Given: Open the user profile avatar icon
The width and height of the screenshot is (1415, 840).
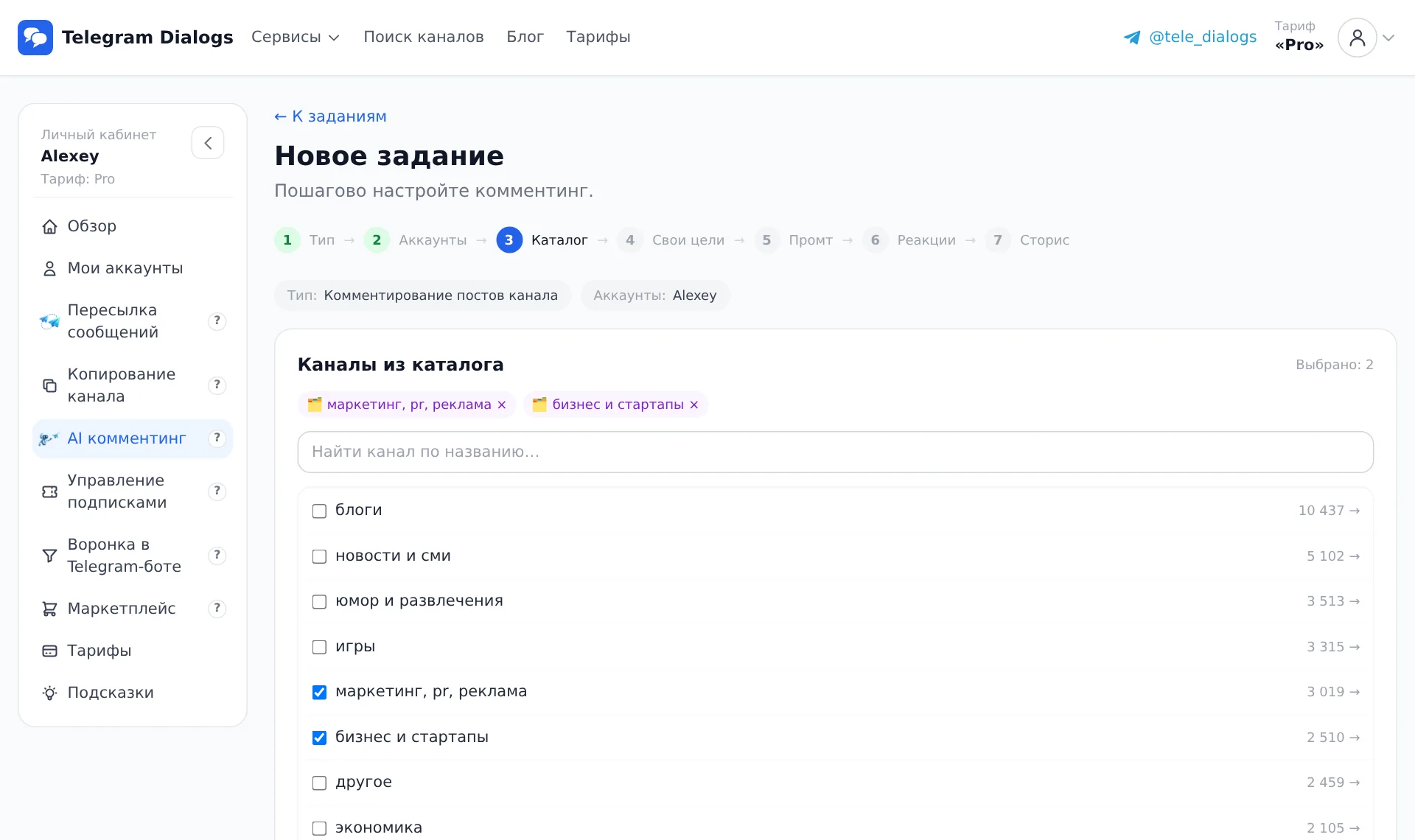Looking at the screenshot, I should (1357, 38).
